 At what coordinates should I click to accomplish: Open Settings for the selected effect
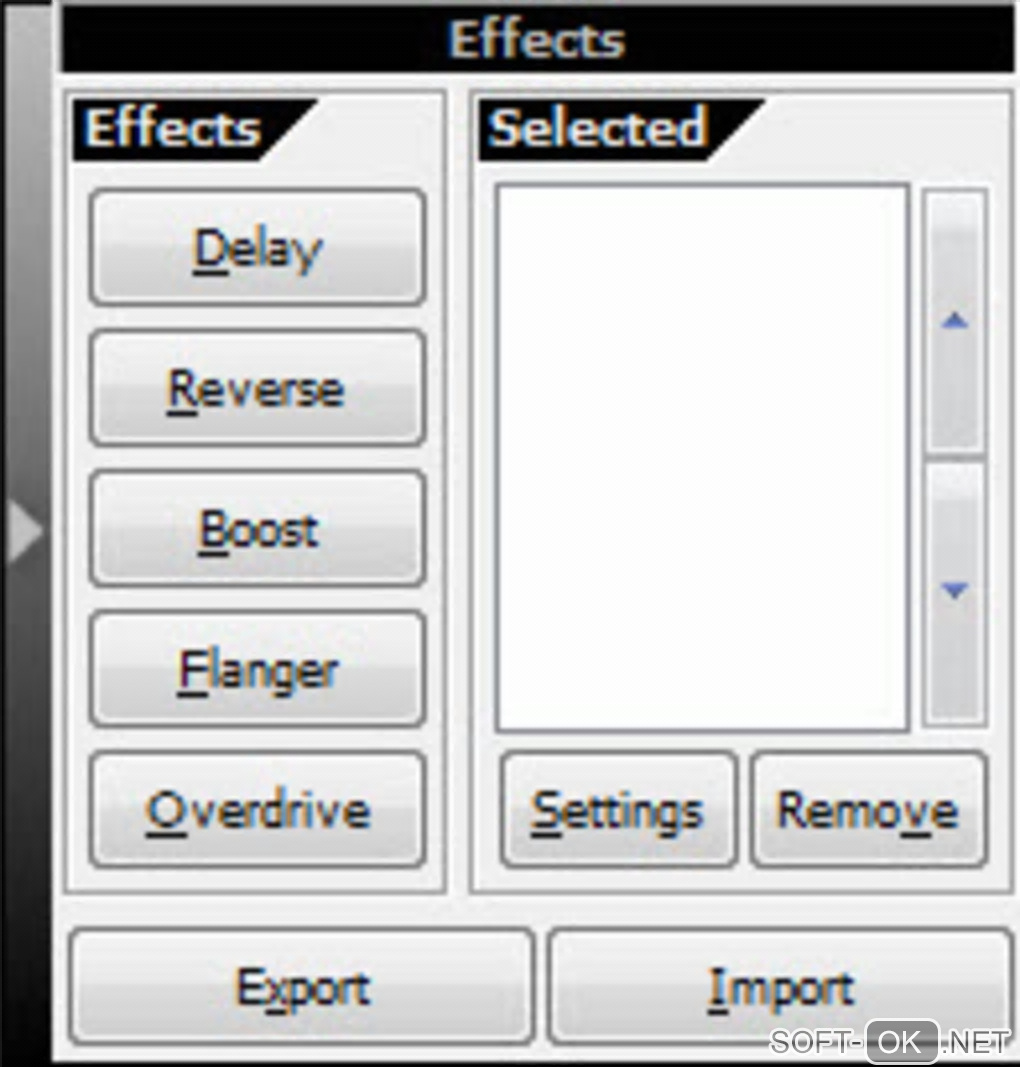pyautogui.click(x=619, y=810)
